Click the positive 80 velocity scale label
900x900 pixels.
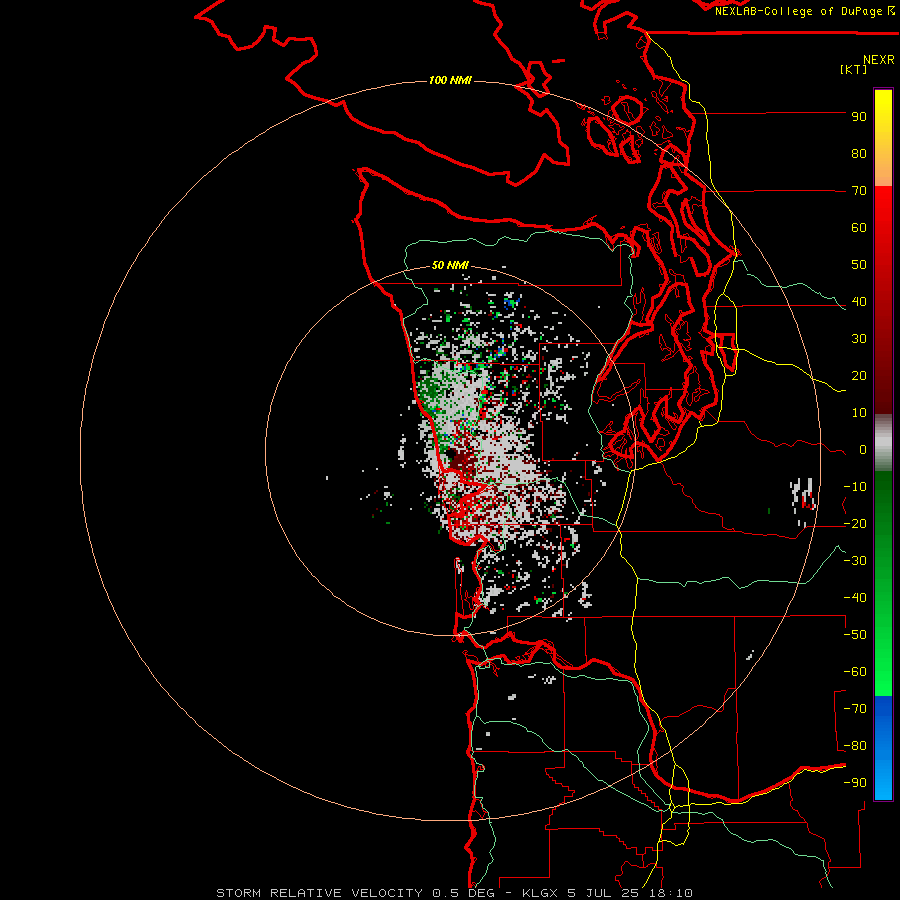pyautogui.click(x=859, y=154)
